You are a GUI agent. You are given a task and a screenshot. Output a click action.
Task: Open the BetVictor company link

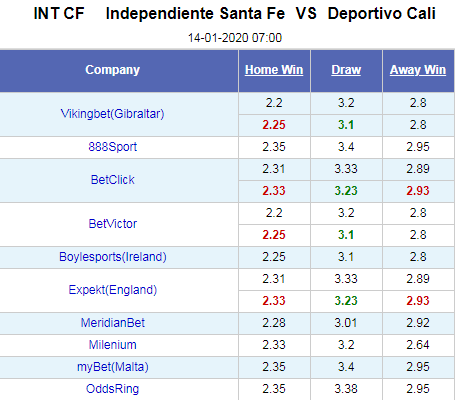point(113,224)
